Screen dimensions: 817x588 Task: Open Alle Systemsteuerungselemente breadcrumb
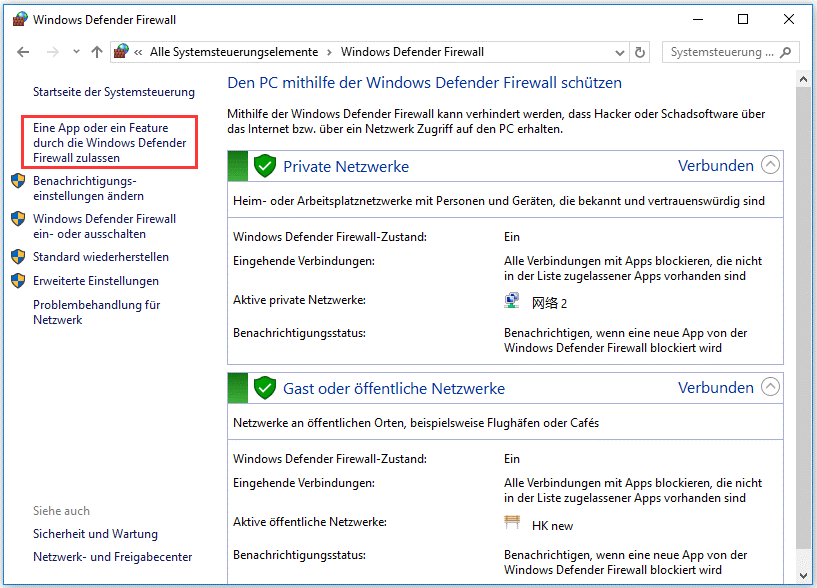pyautogui.click(x=234, y=52)
